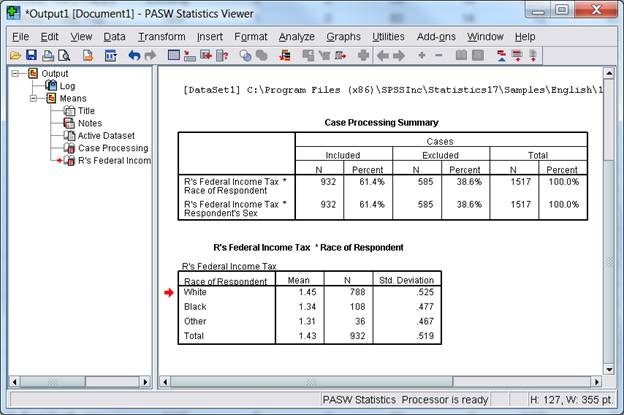Screen dimensions: 624x415
Task: Open the Edit menu
Action: click(x=49, y=37)
